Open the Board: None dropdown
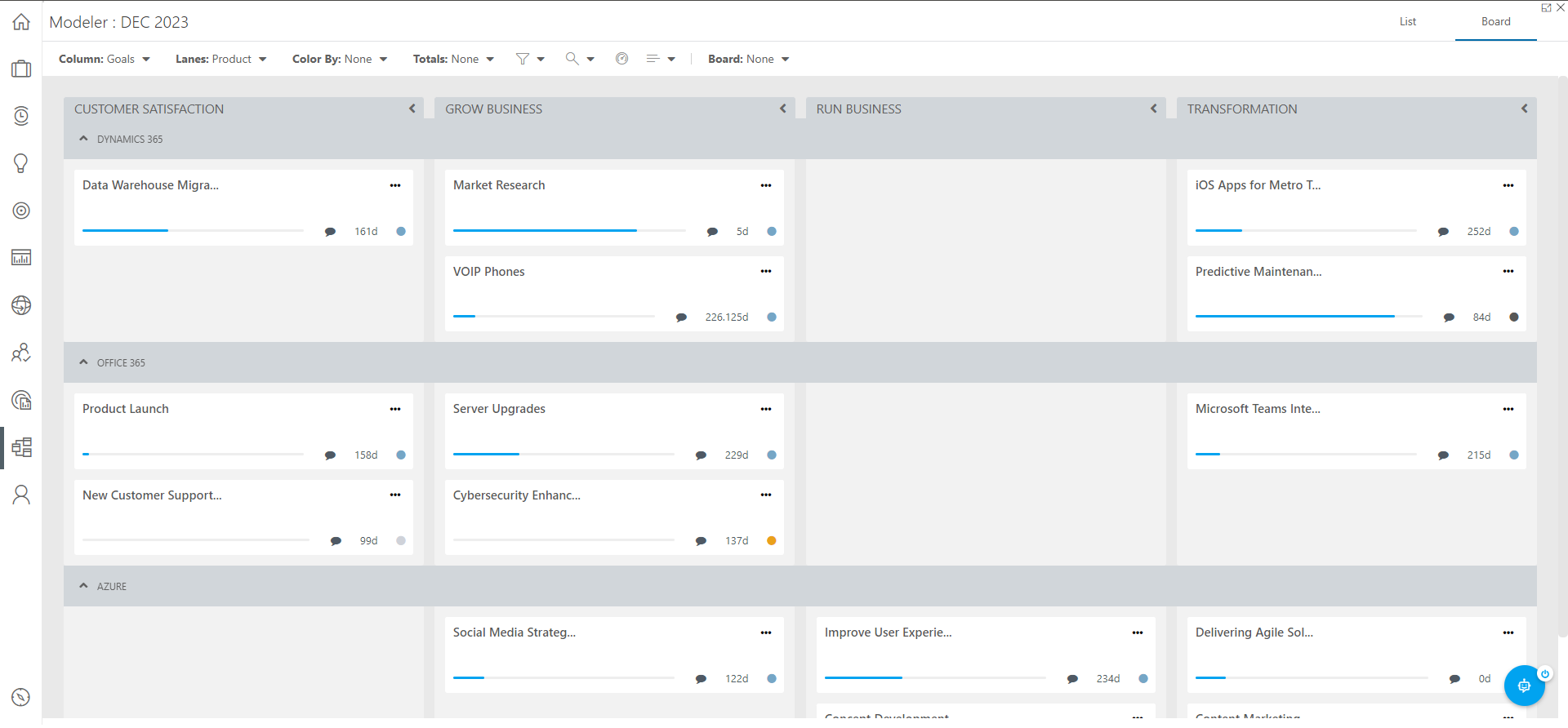Screen dimensions: 1568x728 749,59
